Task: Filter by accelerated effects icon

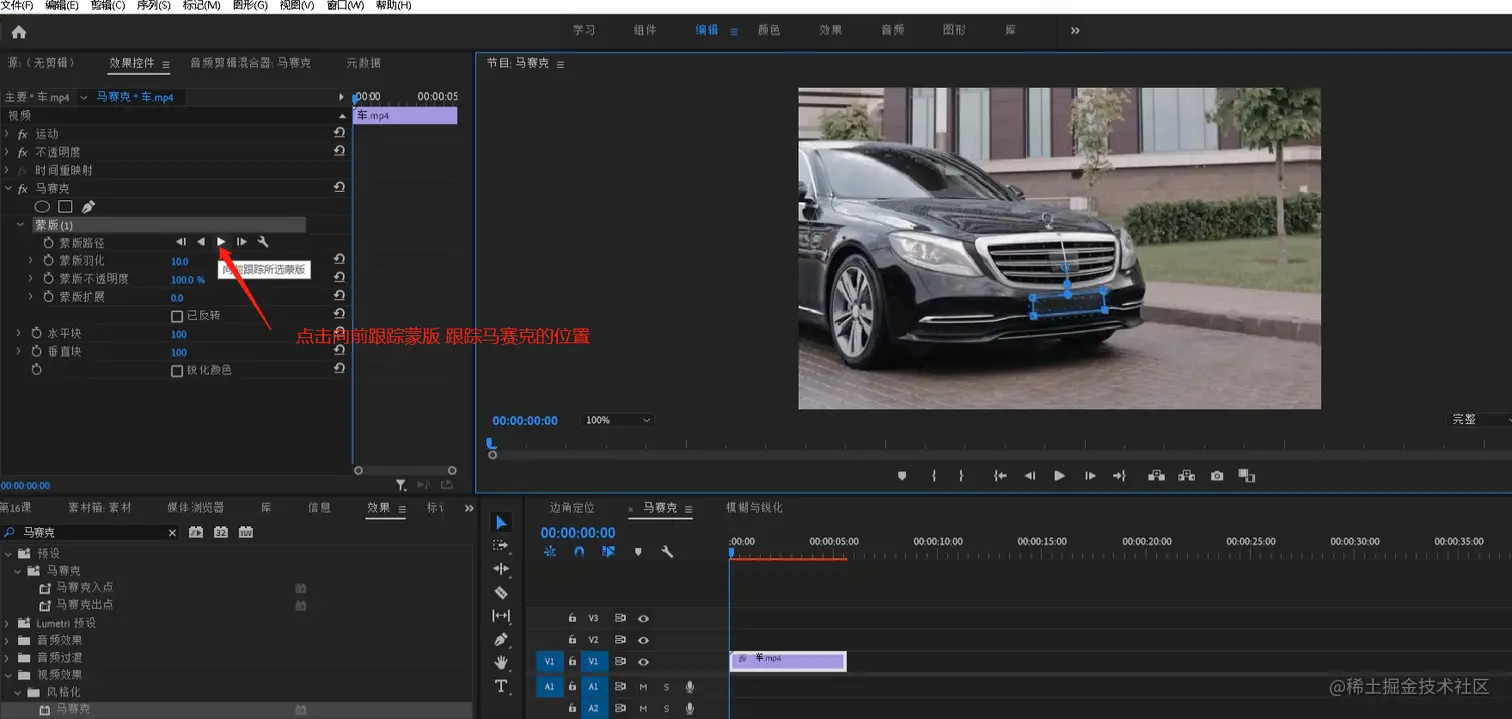Action: coord(196,533)
